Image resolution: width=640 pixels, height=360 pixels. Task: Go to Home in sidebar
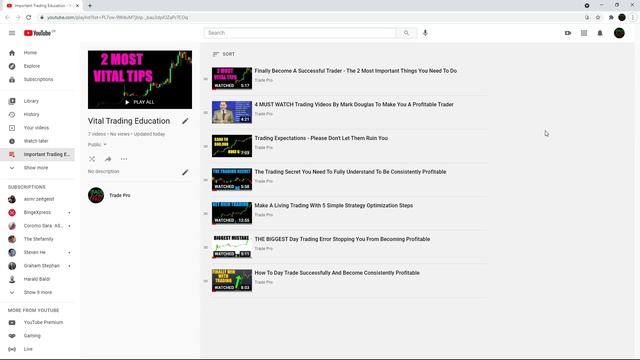[37, 53]
